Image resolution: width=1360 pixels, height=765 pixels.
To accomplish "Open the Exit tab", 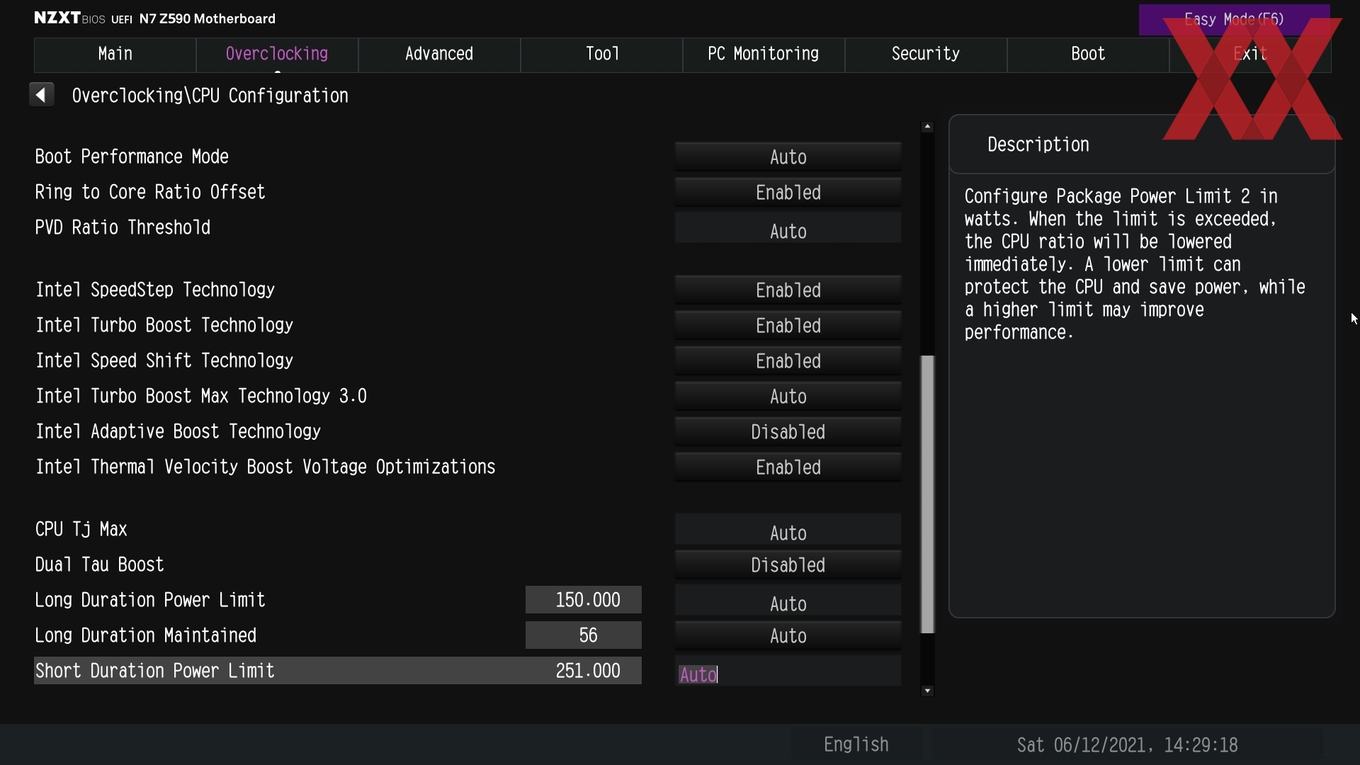I will point(1250,54).
